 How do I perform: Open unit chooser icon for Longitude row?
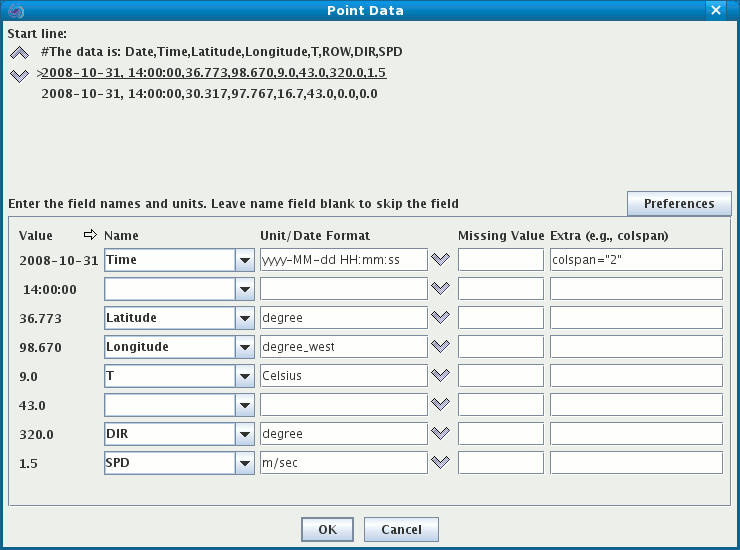coord(441,347)
